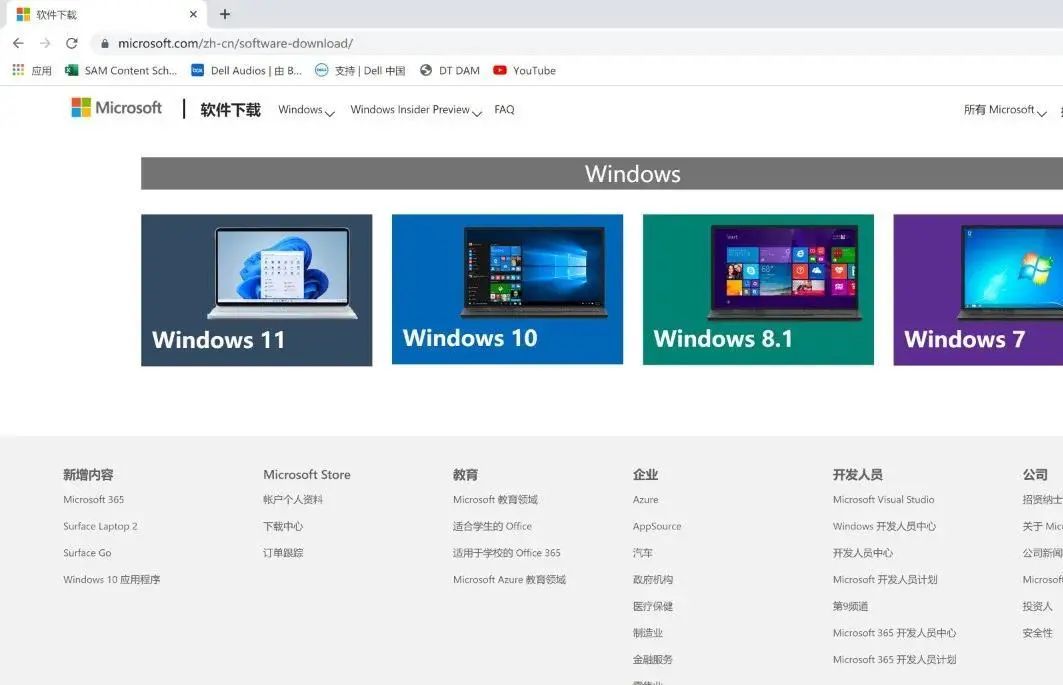Click the Microsoft logo in the header
The image size is (1063, 685).
tap(116, 107)
